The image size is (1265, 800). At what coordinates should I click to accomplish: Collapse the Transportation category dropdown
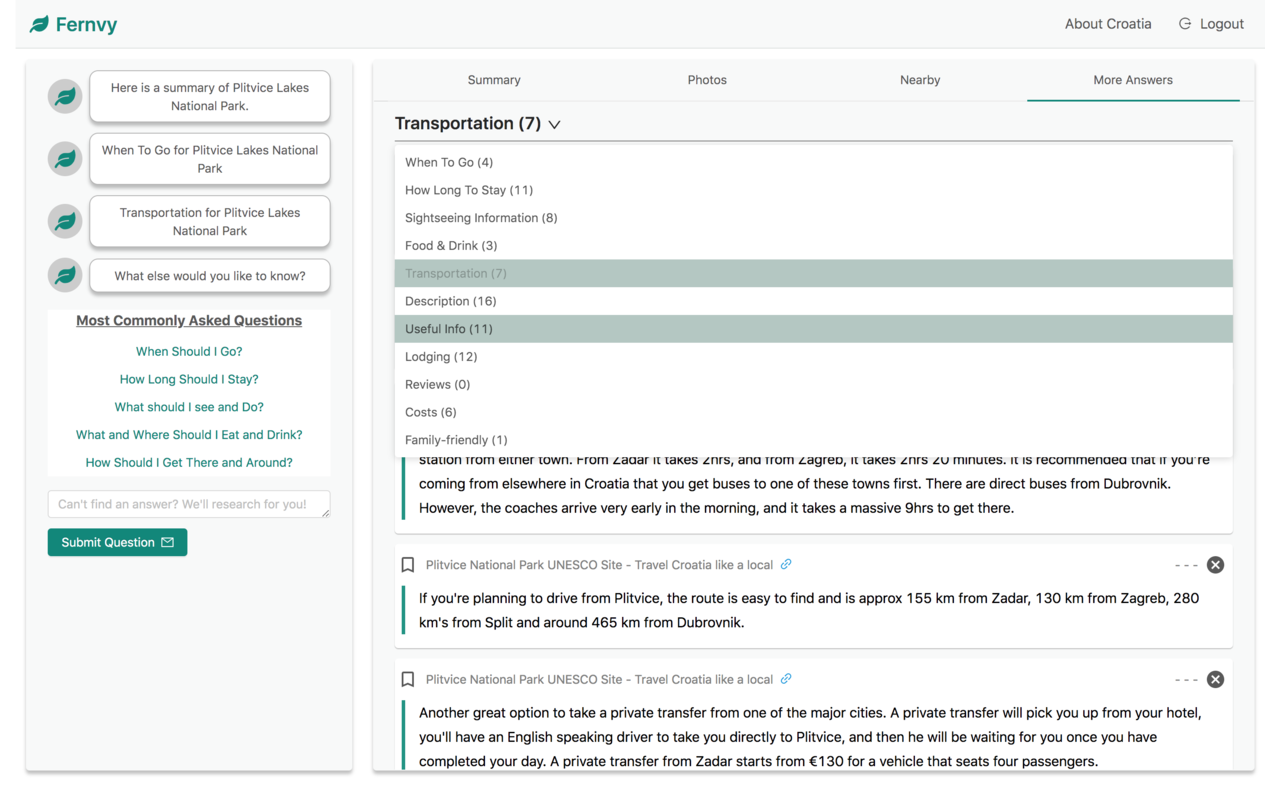click(556, 124)
